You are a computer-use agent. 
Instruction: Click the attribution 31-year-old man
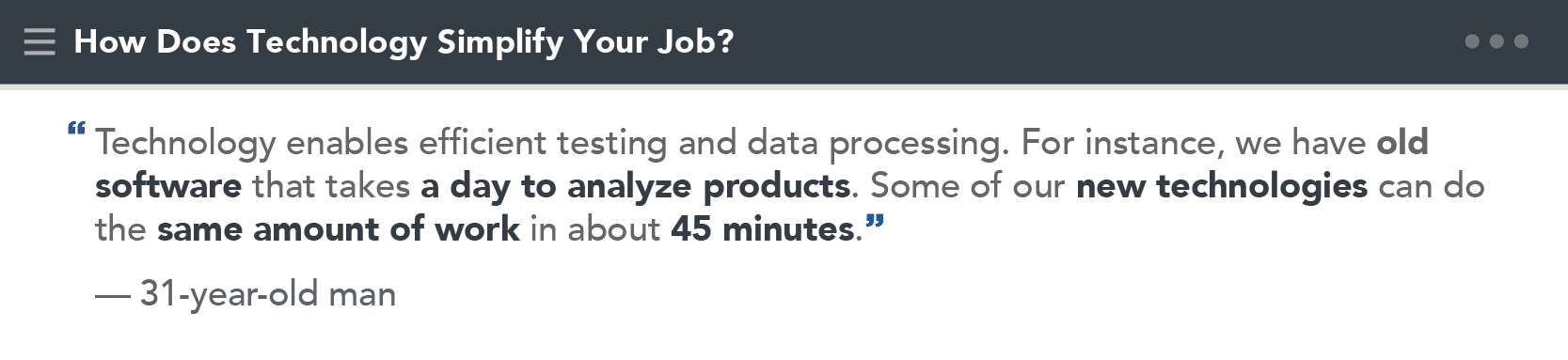(268, 294)
